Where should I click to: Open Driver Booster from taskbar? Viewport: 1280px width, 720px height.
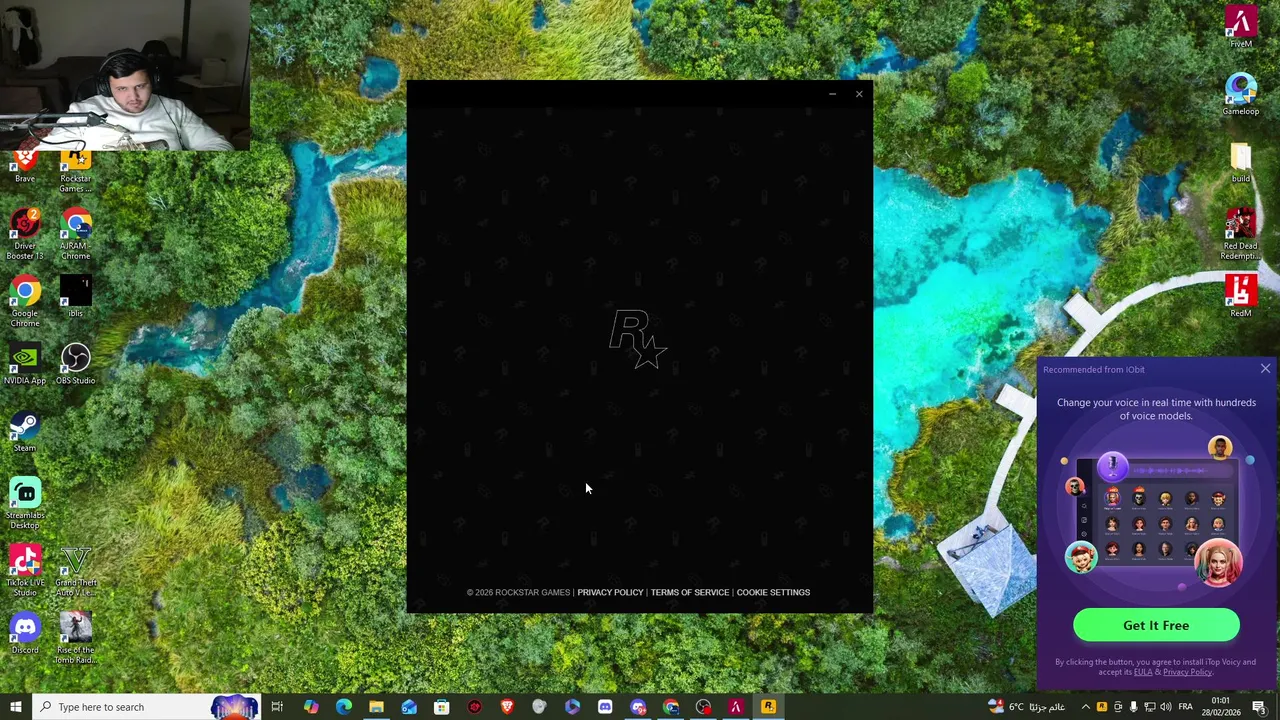tap(474, 707)
